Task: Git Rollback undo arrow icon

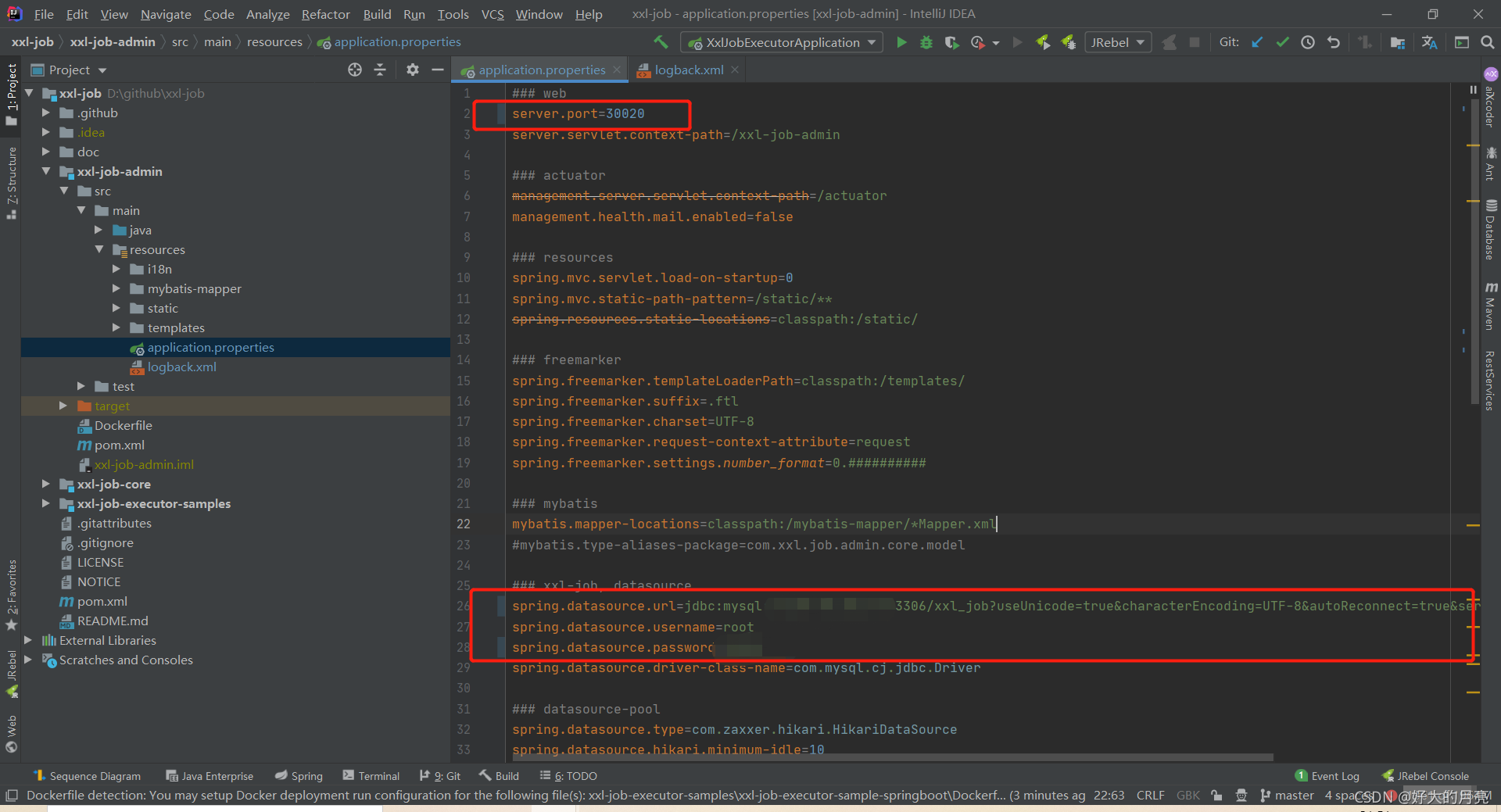Action: click(x=1334, y=42)
